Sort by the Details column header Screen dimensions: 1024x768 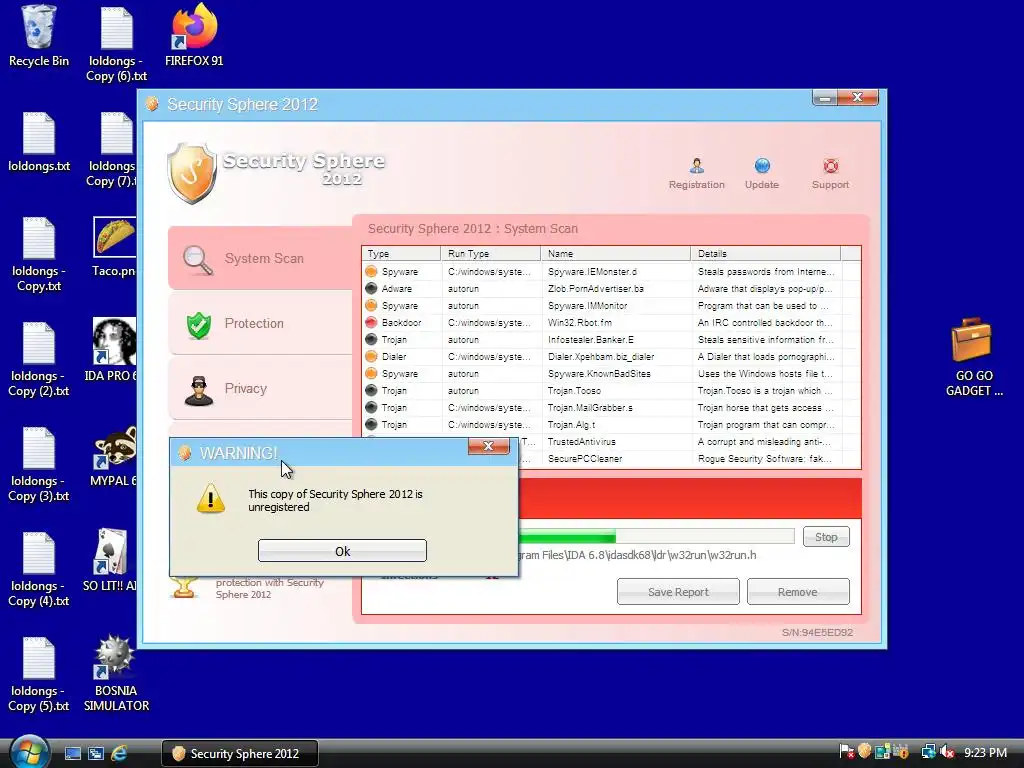coord(765,253)
